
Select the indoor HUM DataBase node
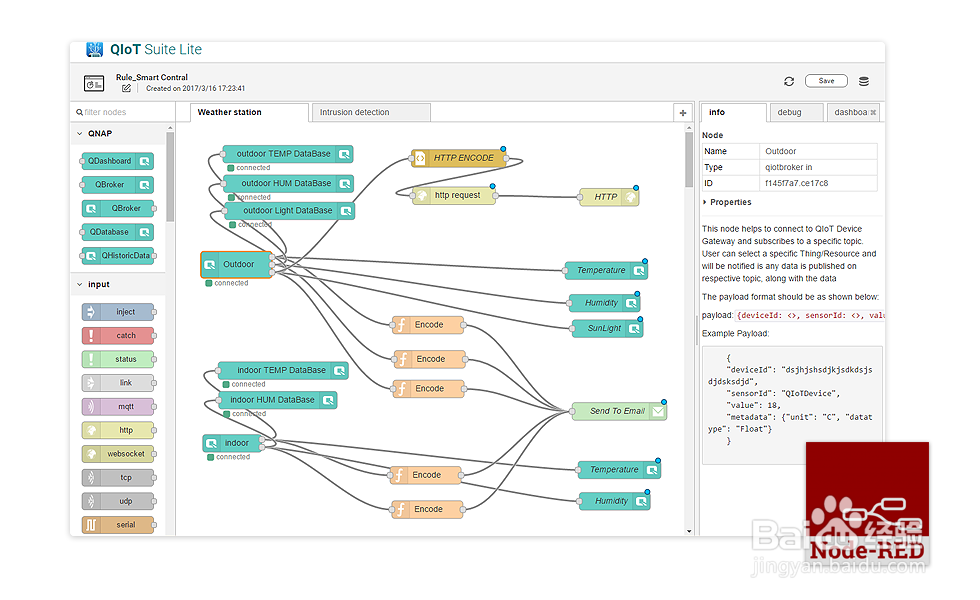[x=278, y=400]
